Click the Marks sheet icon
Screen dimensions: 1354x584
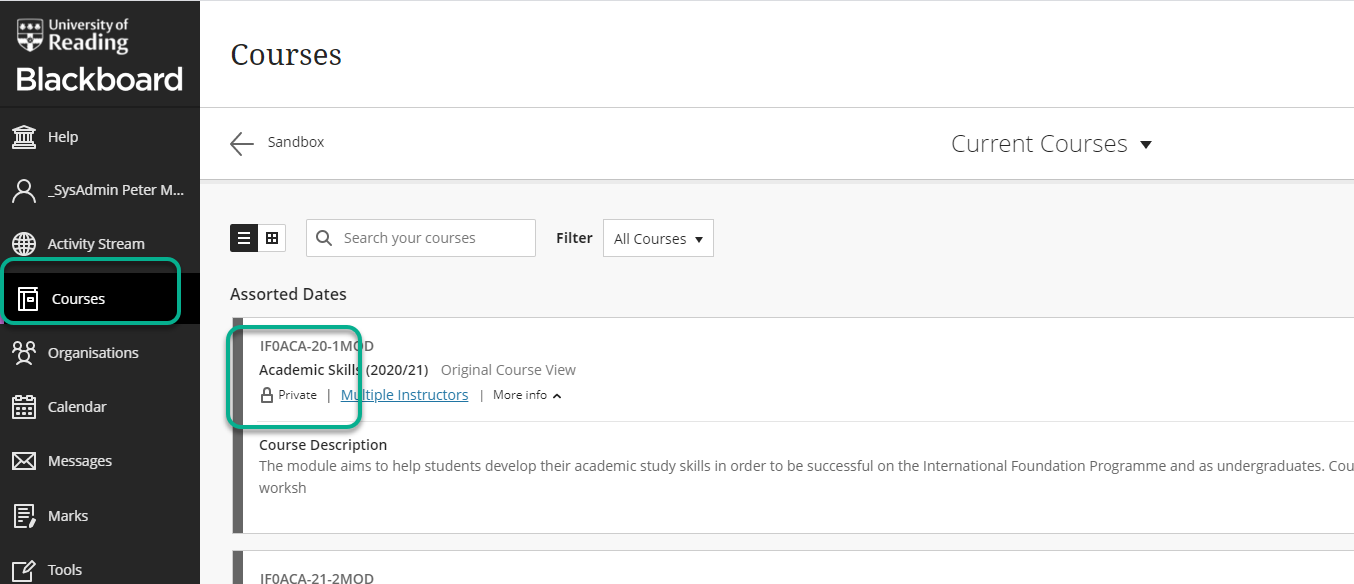point(24,516)
